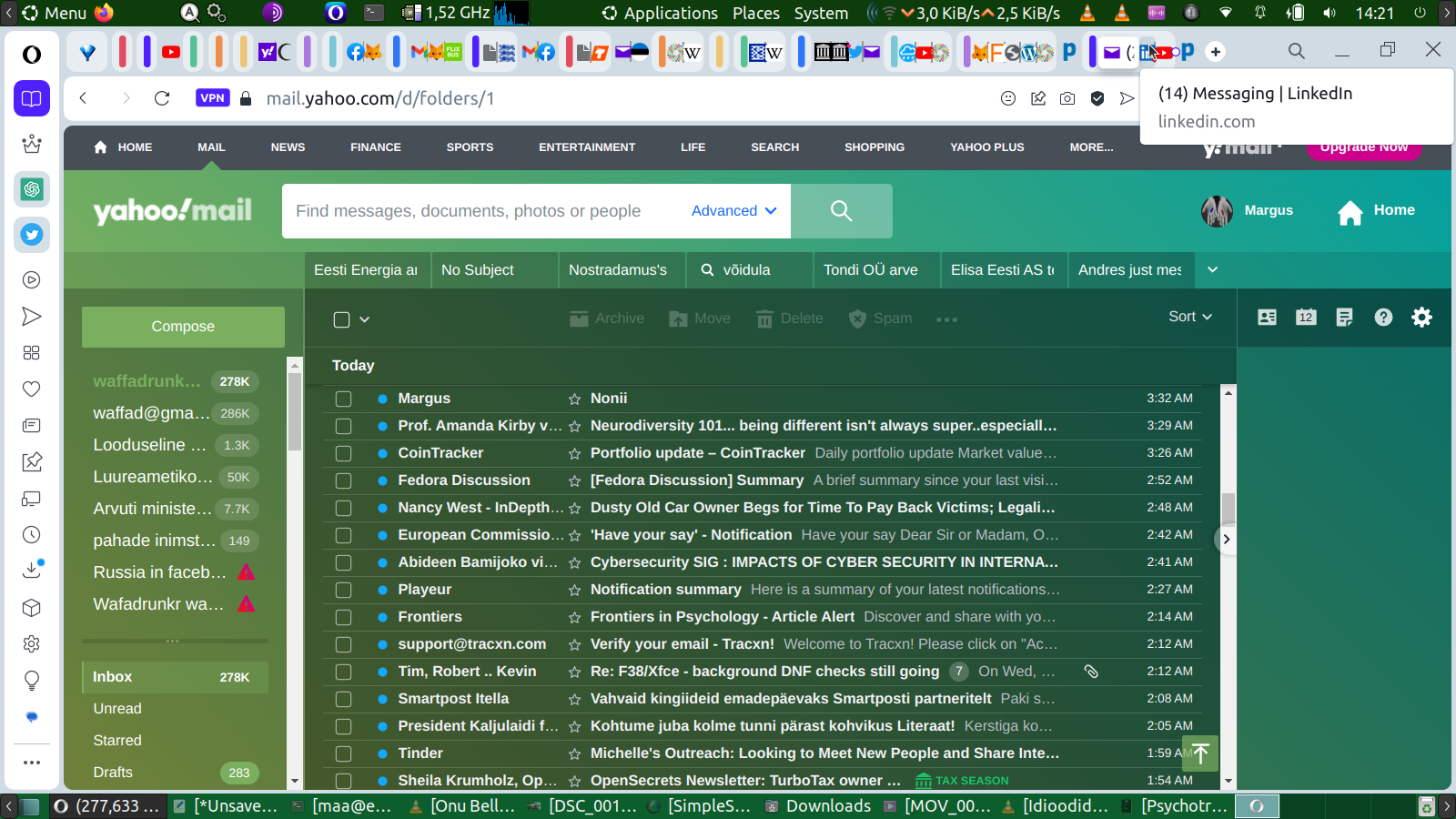Switch to the Nostradamus's message tab
Screen dimensions: 1456x819
point(619,270)
